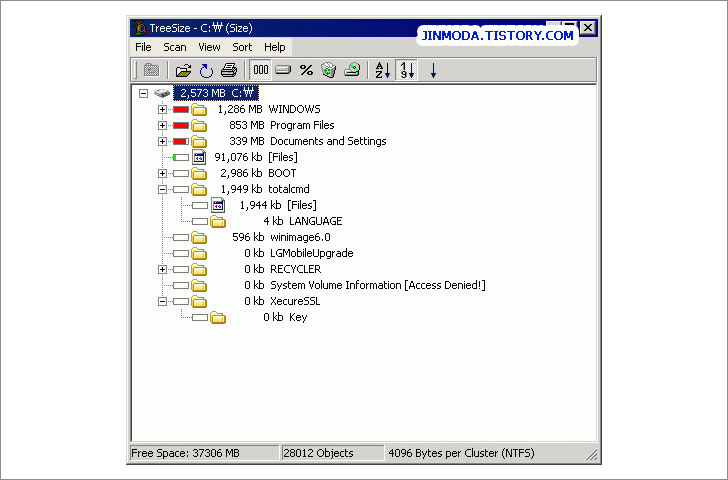Image resolution: width=728 pixels, height=480 pixels.
Task: Select the '91,076 kb [Files]' row text
Action: pyautogui.click(x=256, y=157)
